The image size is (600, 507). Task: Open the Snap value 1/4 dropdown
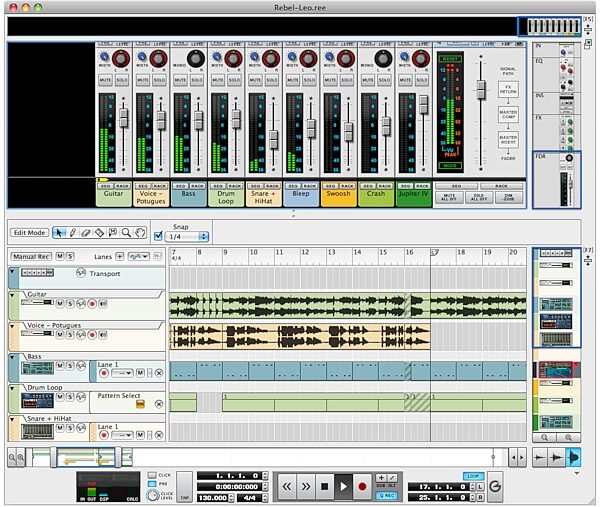187,237
